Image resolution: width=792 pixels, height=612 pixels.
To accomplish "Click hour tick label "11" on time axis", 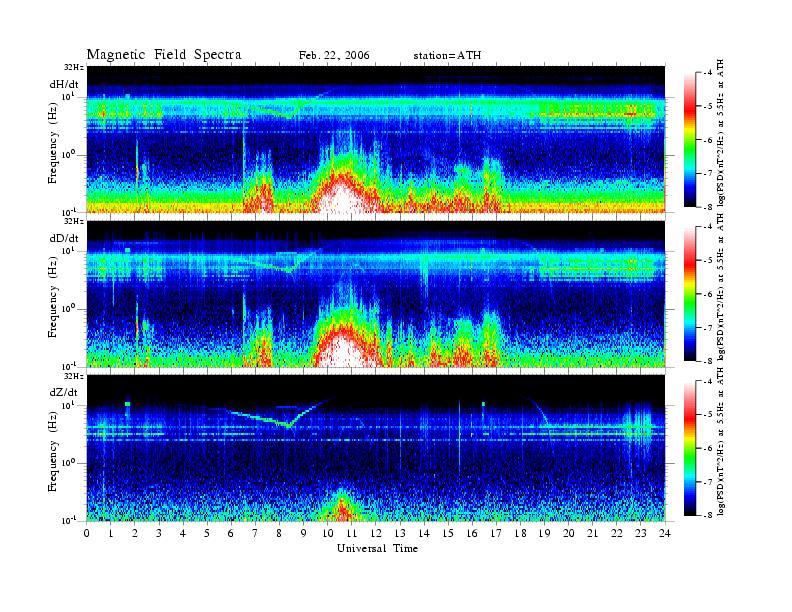I will [x=352, y=533].
